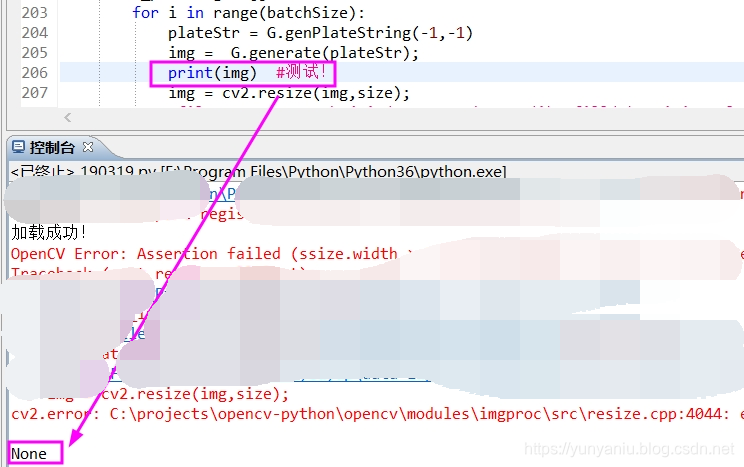Click the editor horizontal scroll left arrow
The image size is (744, 467).
point(68,117)
